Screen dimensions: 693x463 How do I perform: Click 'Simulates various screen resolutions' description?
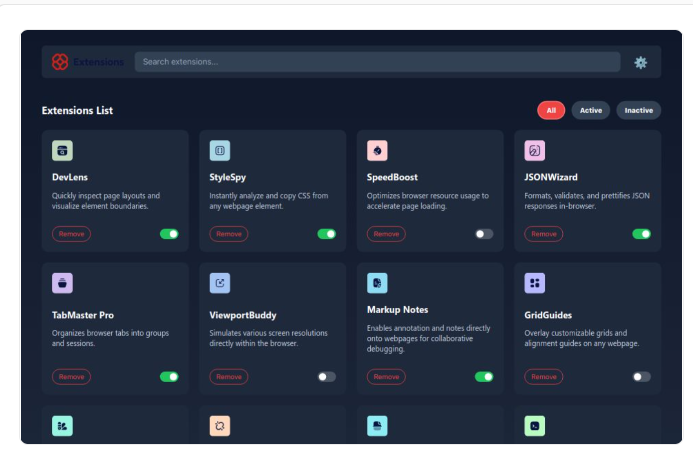pyautogui.click(x=269, y=338)
